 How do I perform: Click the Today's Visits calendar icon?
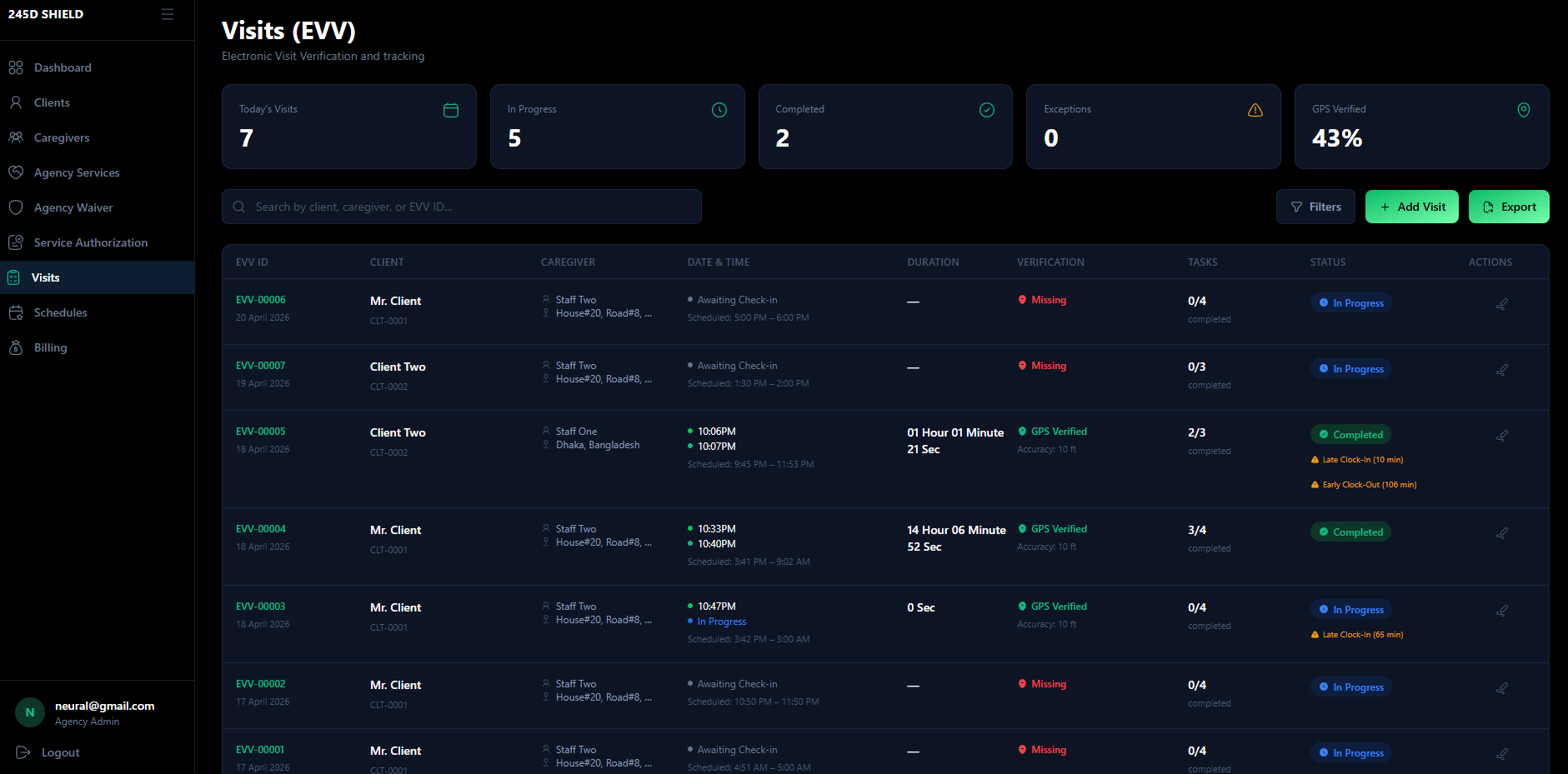[451, 110]
